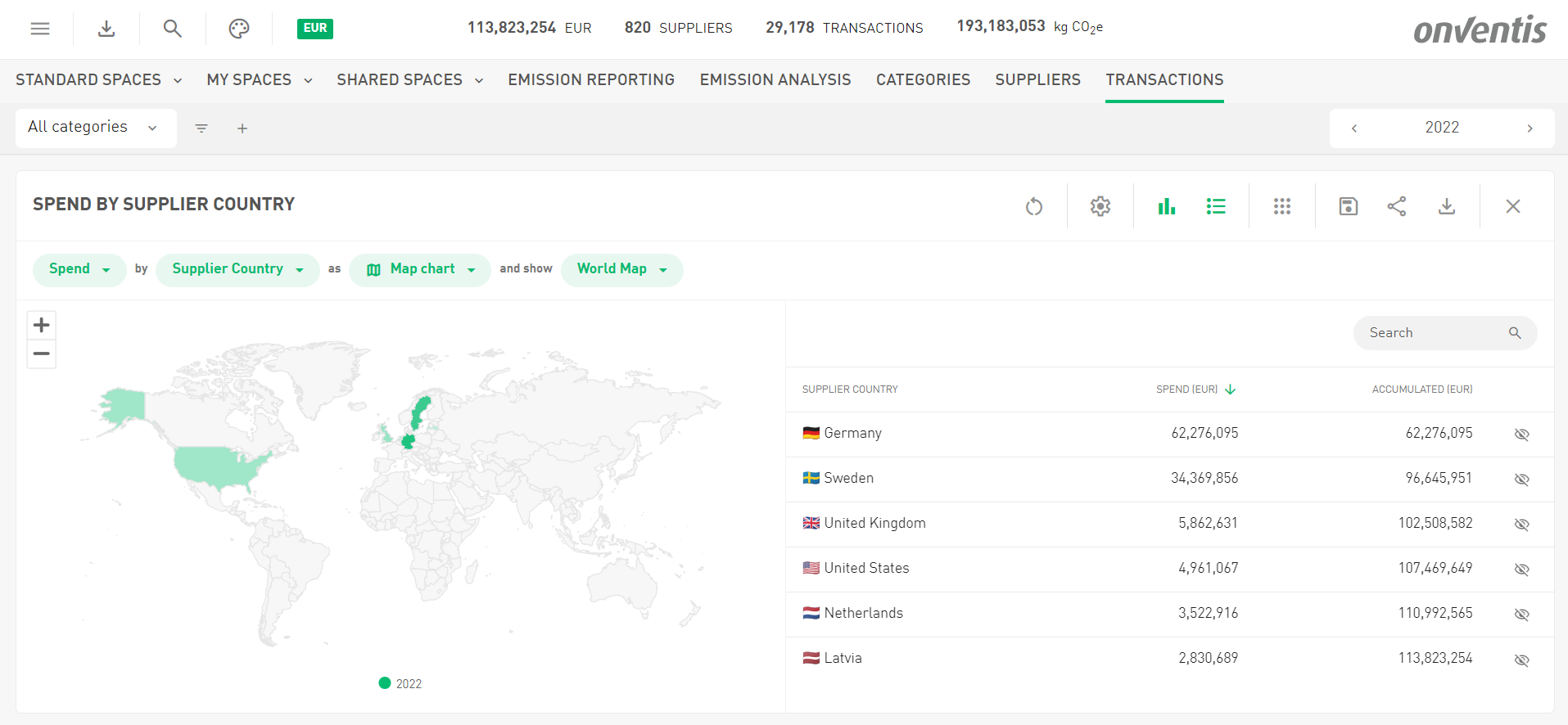Switch to bar chart view icon
The width and height of the screenshot is (1568, 725).
tap(1166, 206)
